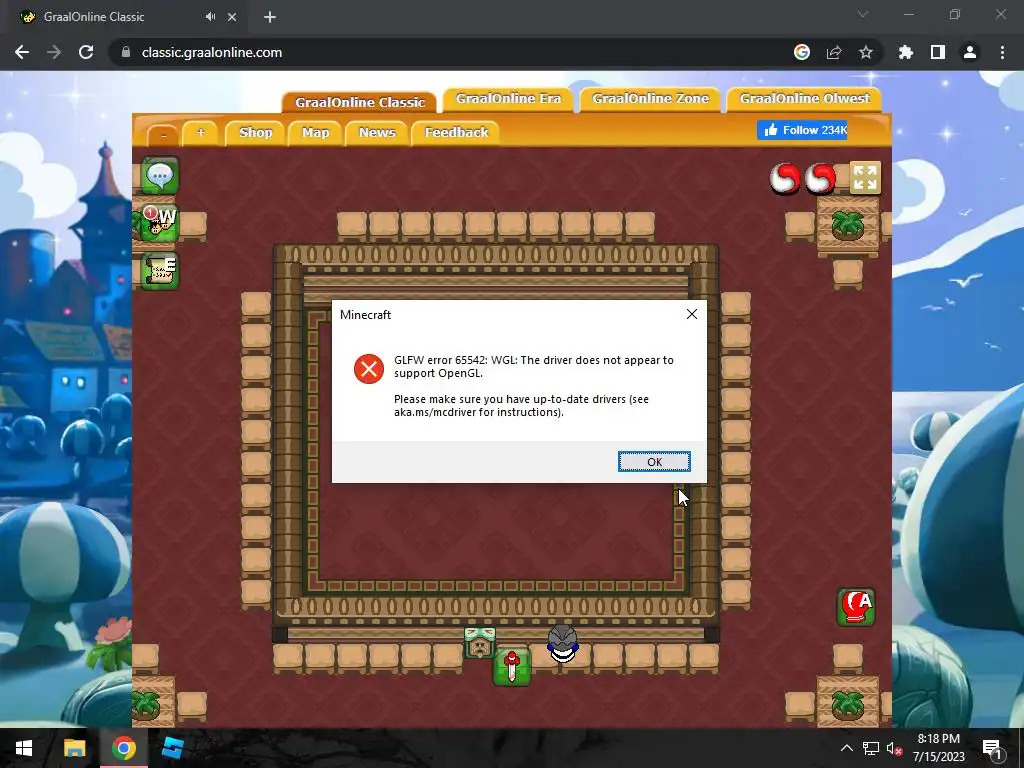Open a new Chrome tab
This screenshot has width=1024, height=768.
(270, 17)
